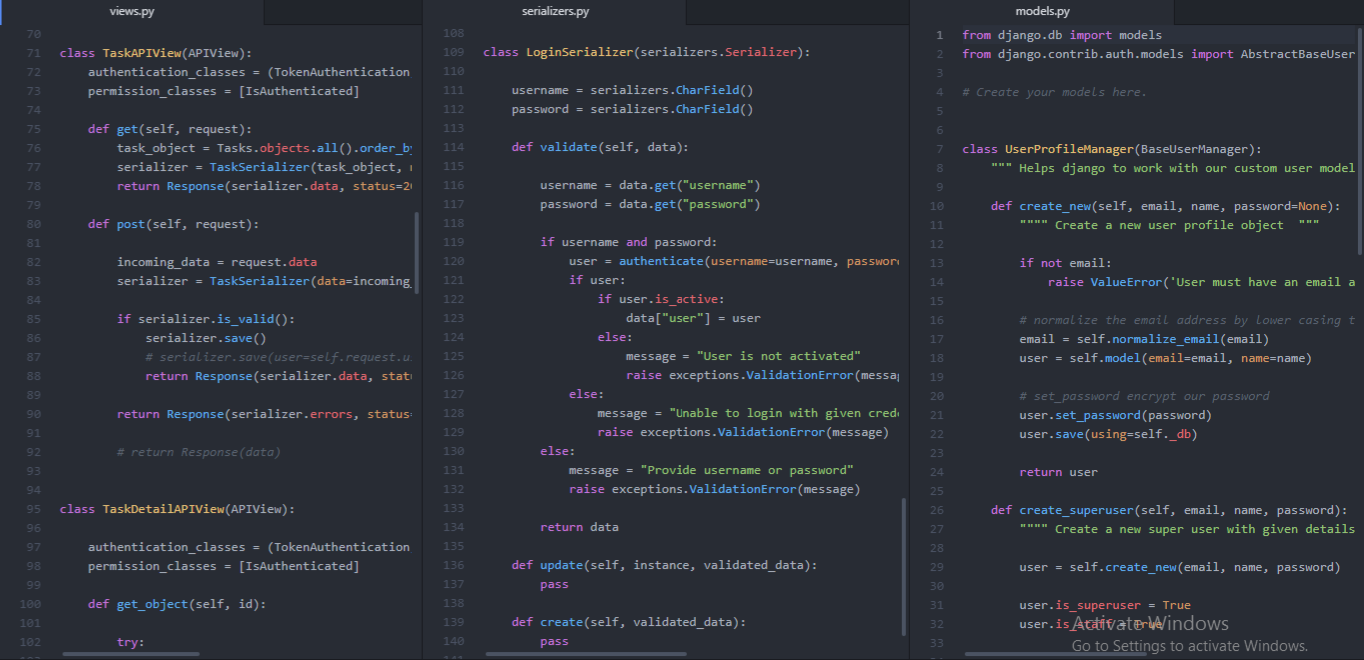Click line number 71 in the gutter
This screenshot has height=660, width=1364.
[x=33, y=53]
